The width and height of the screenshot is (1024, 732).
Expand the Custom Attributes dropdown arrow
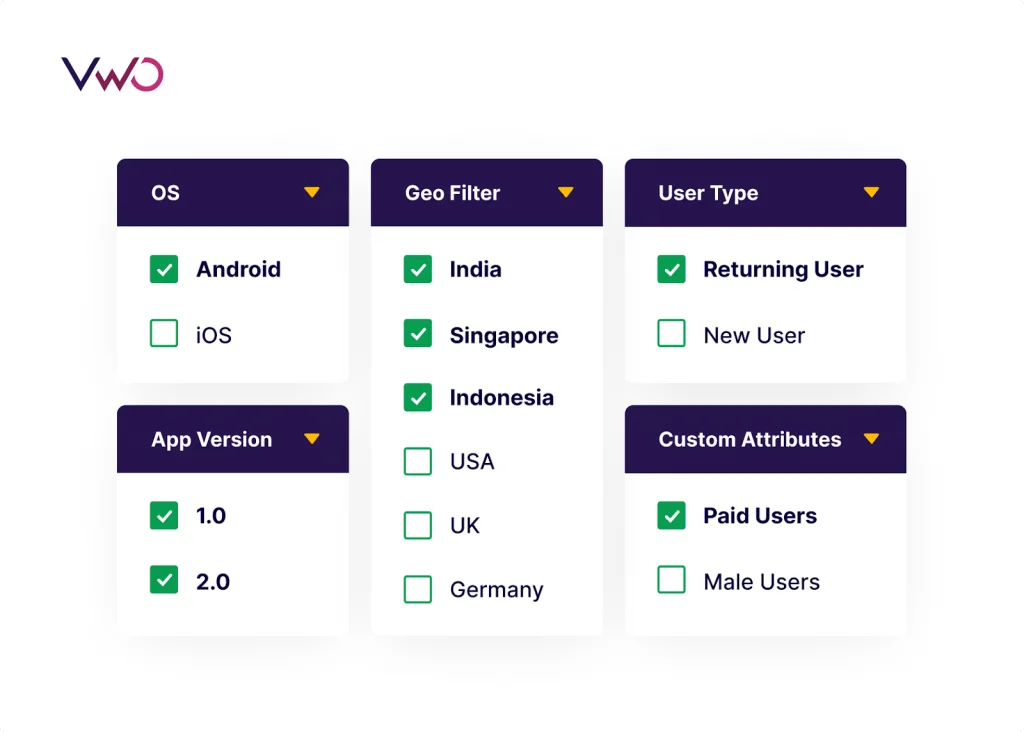coord(871,438)
